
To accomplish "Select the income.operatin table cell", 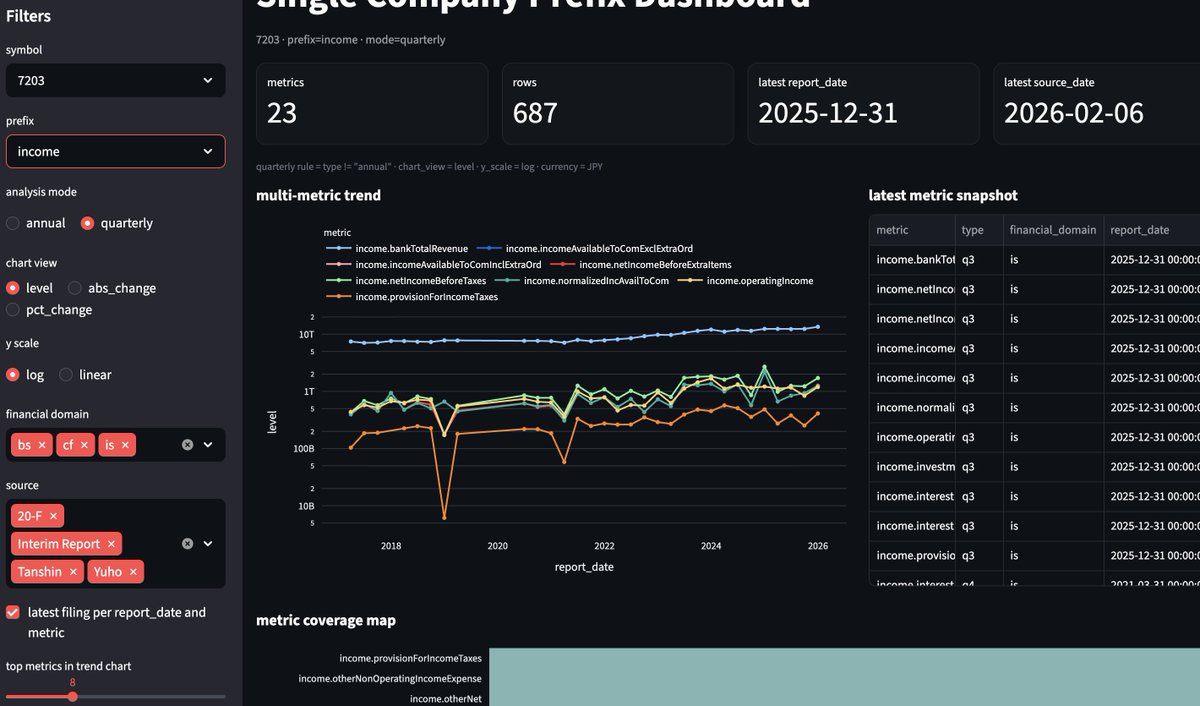I will 911,437.
